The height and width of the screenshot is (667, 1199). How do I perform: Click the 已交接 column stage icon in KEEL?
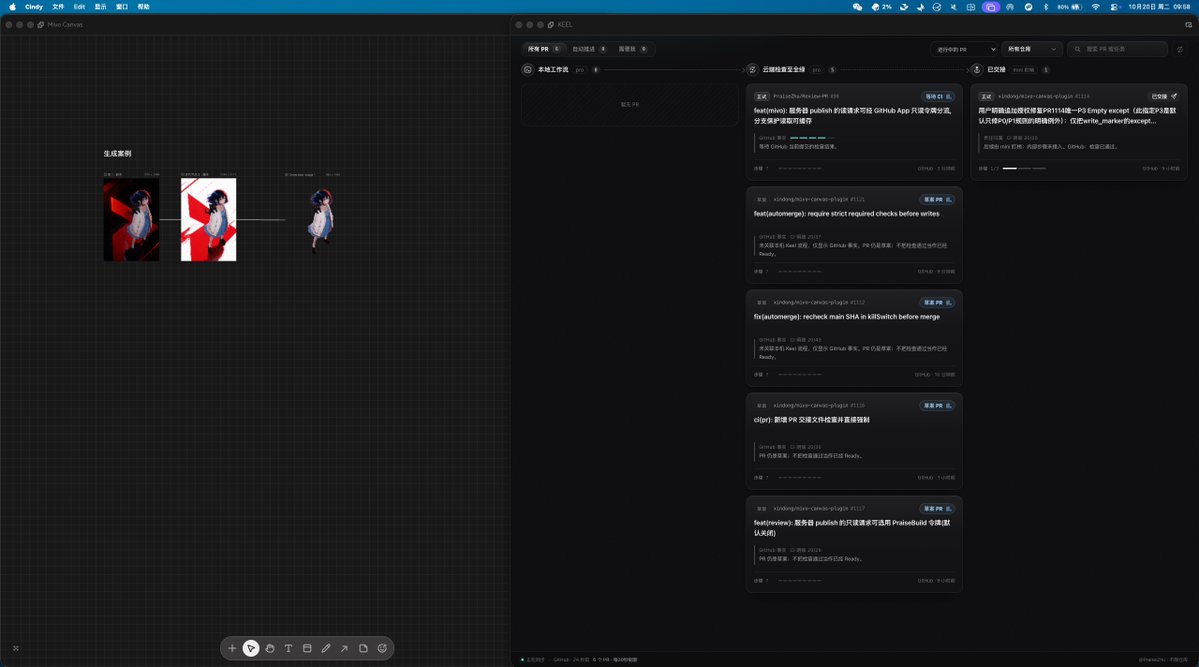[x=976, y=70]
